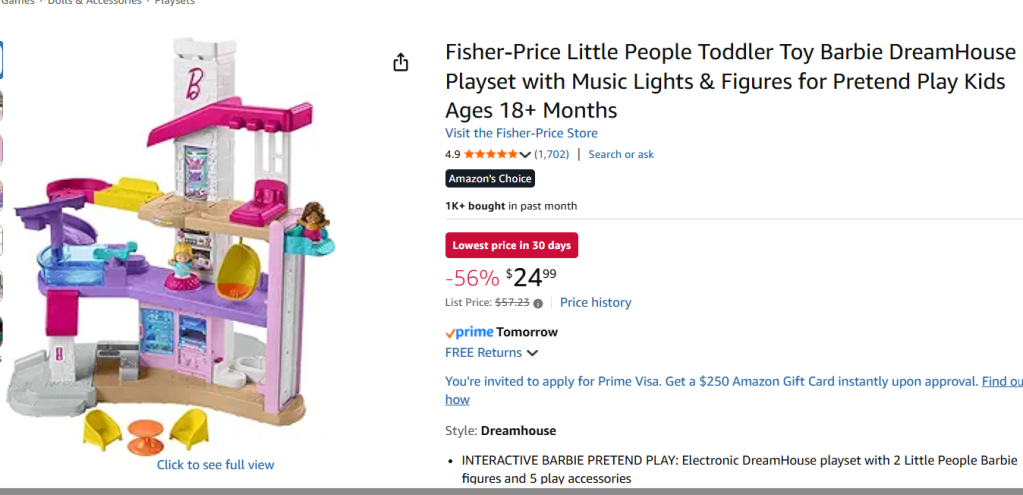Click 'Click to see full view' text
The height and width of the screenshot is (495, 1023).
point(215,465)
